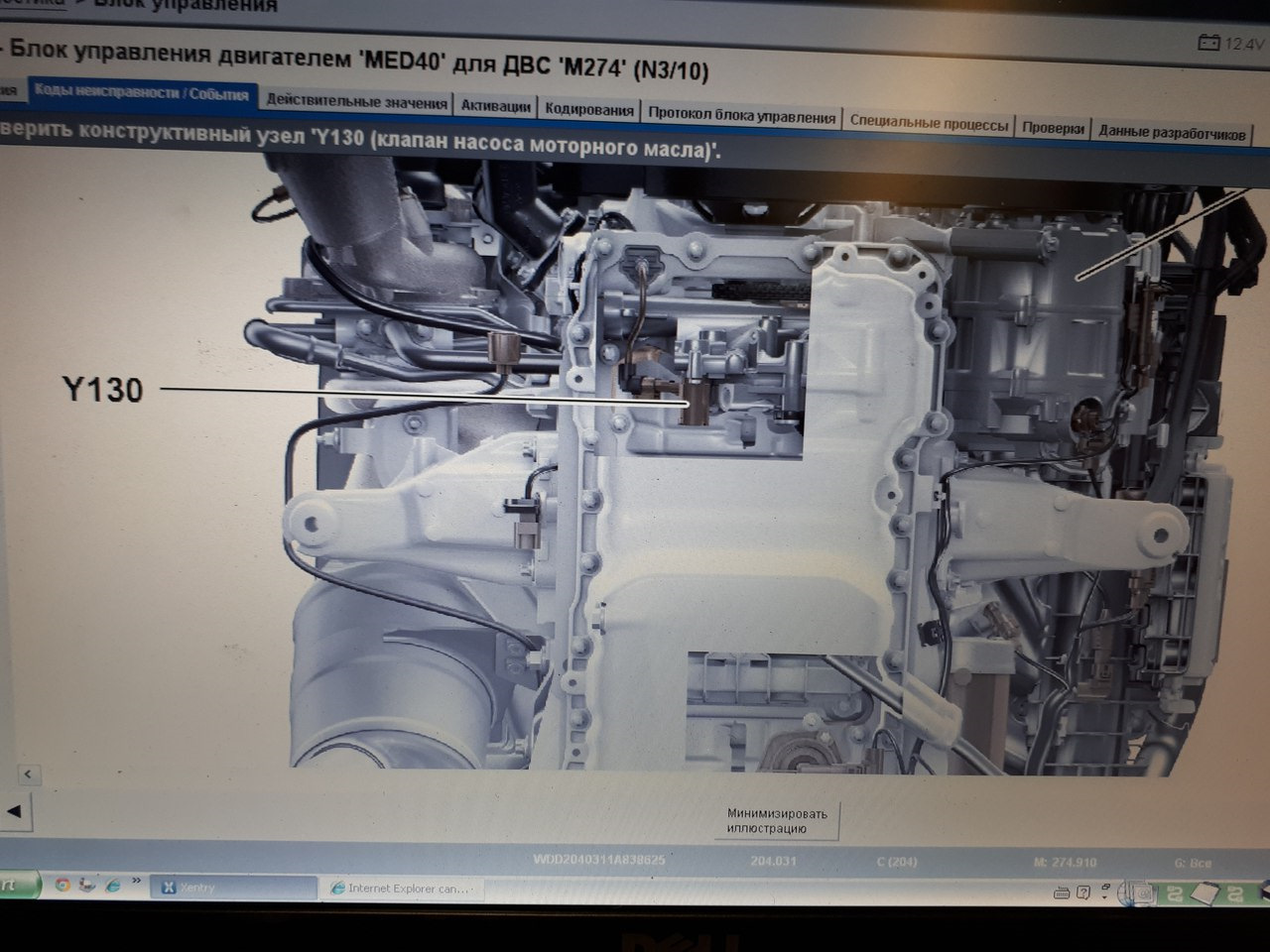Click the Windows Start button
Image resolution: width=1270 pixels, height=952 pixels.
18,886
